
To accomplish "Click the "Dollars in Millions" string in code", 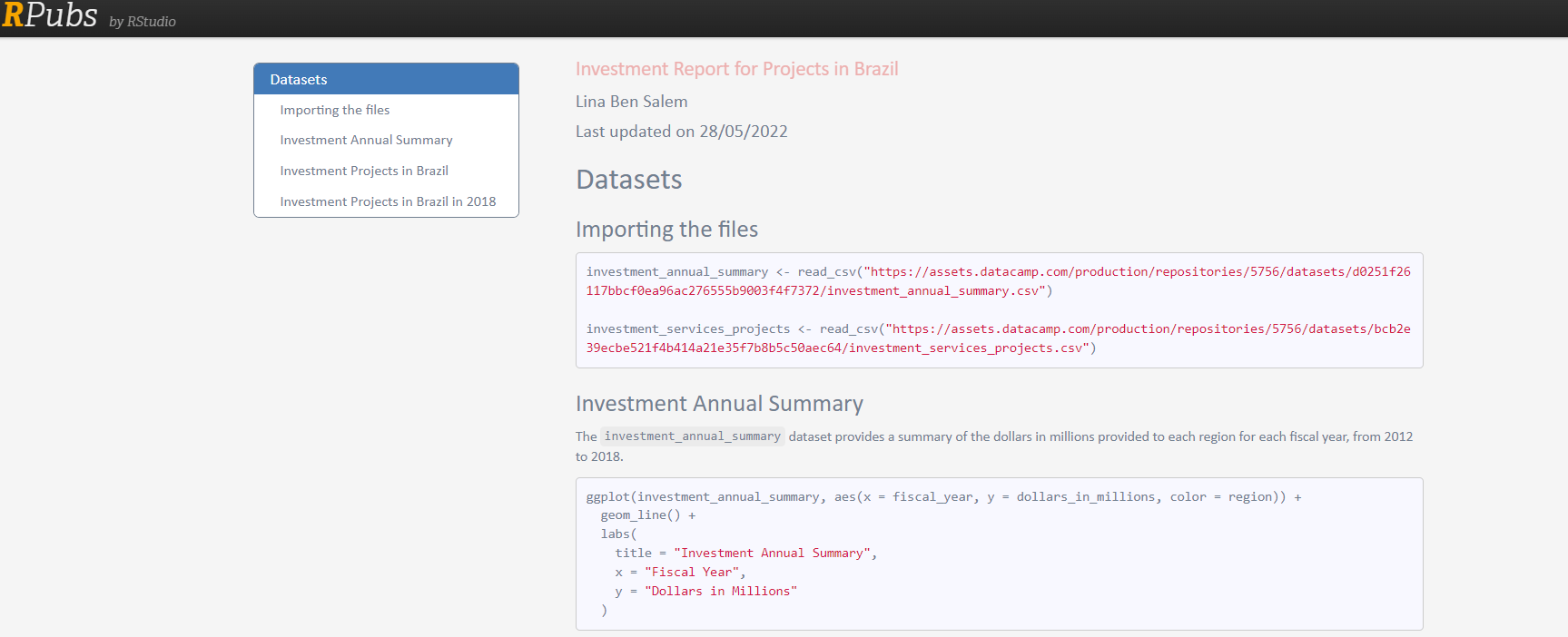I will pos(721,592).
